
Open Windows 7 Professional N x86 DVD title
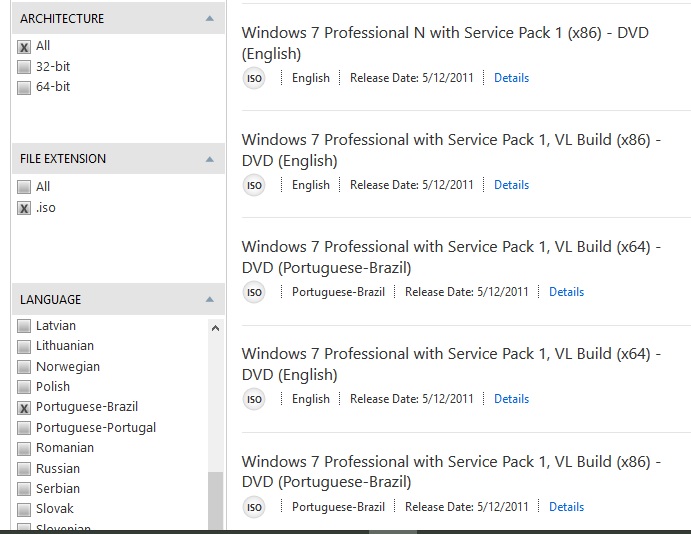(445, 43)
